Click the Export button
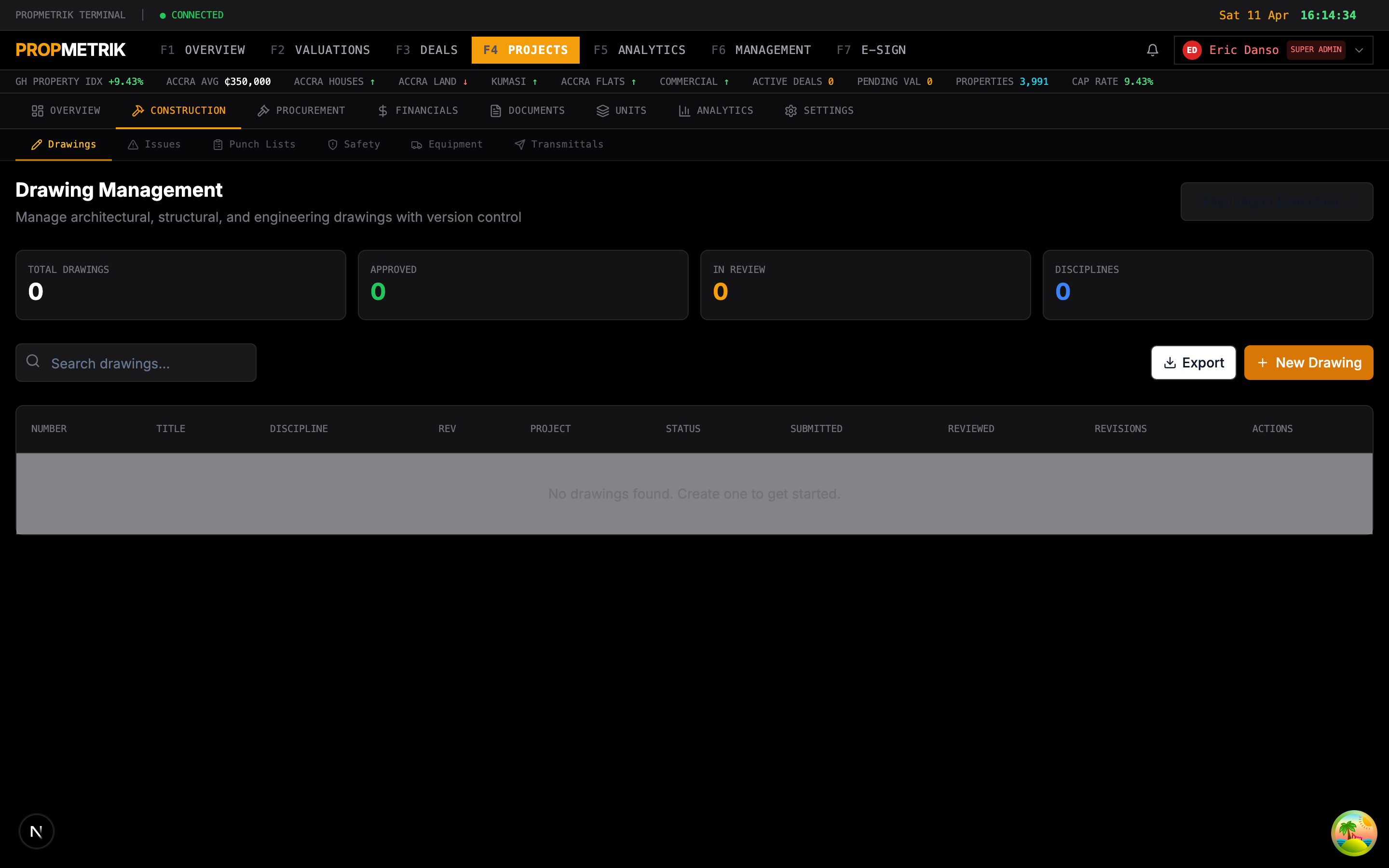Screen dimensions: 1389x868 1193,363
